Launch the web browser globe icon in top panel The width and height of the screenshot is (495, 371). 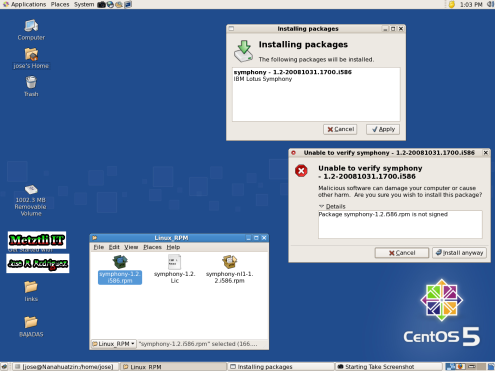110,4
